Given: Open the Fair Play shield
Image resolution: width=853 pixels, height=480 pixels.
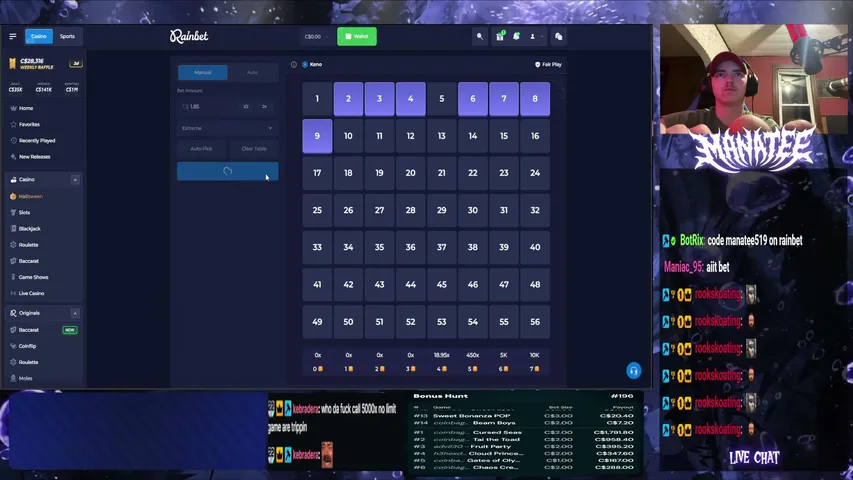Looking at the screenshot, I should [548, 64].
